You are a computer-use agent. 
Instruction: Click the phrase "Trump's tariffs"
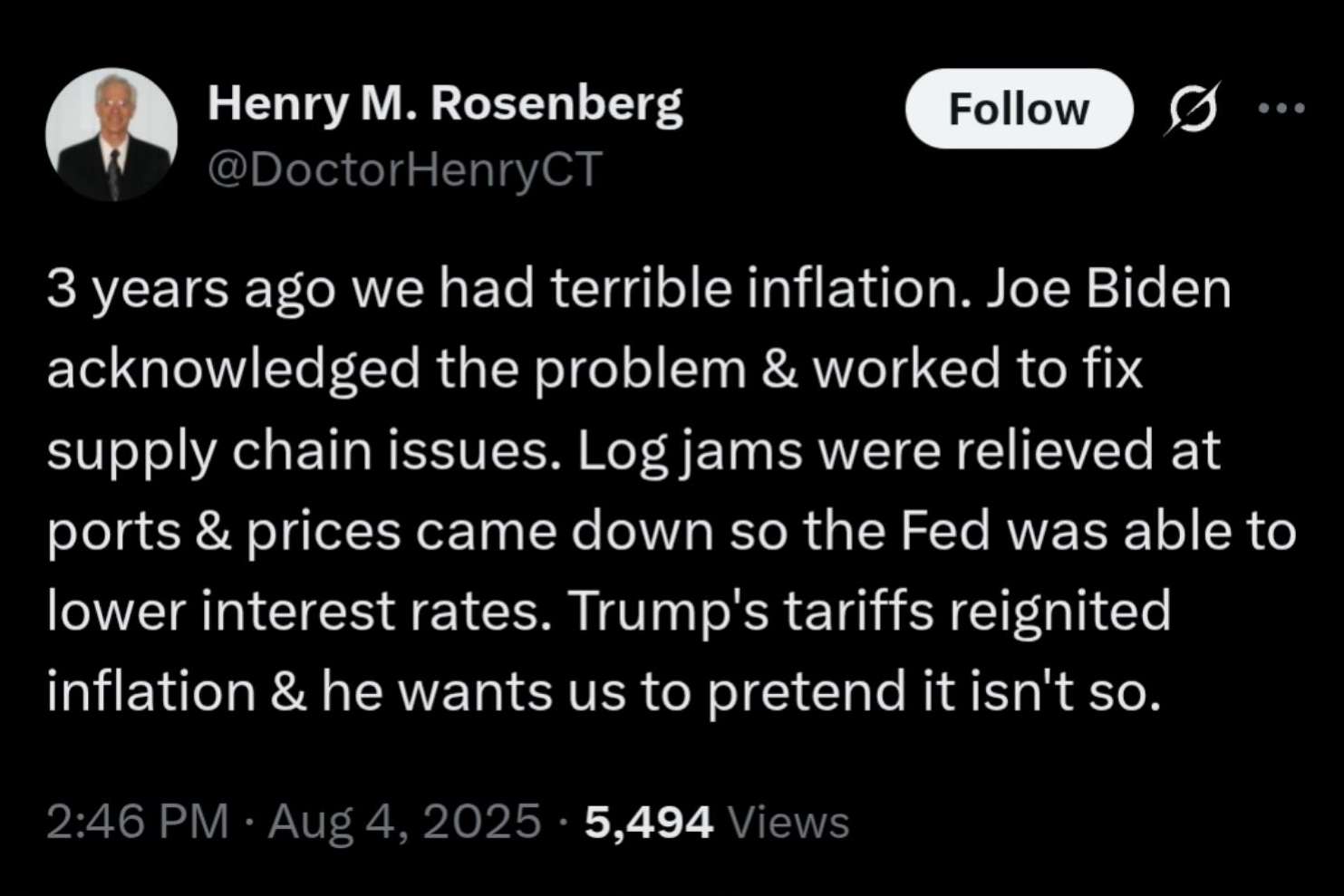pyautogui.click(x=751, y=611)
